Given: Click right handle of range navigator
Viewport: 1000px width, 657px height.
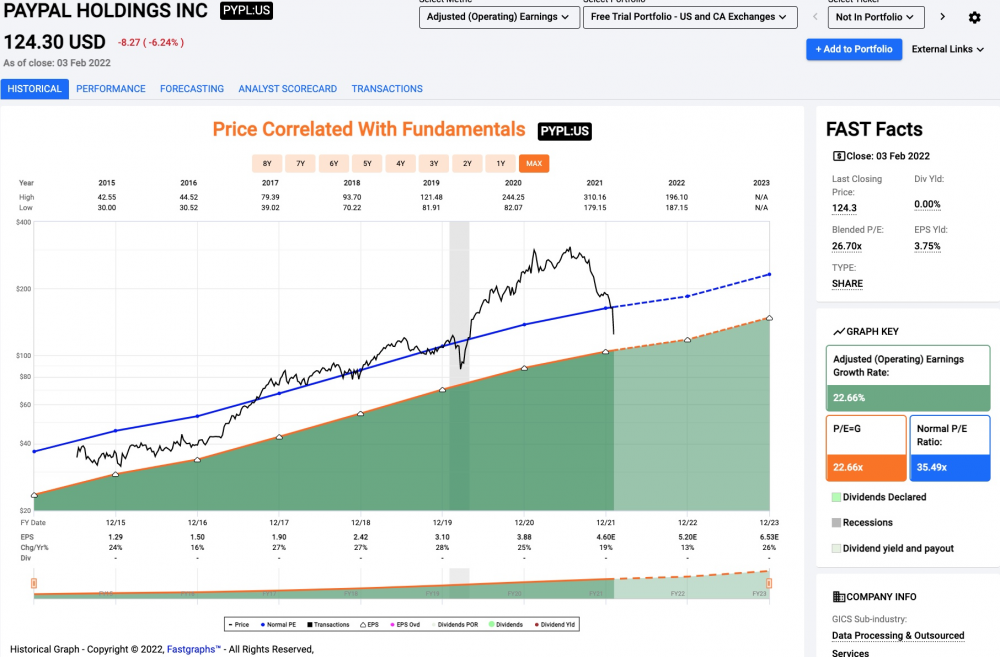Looking at the screenshot, I should [x=769, y=583].
